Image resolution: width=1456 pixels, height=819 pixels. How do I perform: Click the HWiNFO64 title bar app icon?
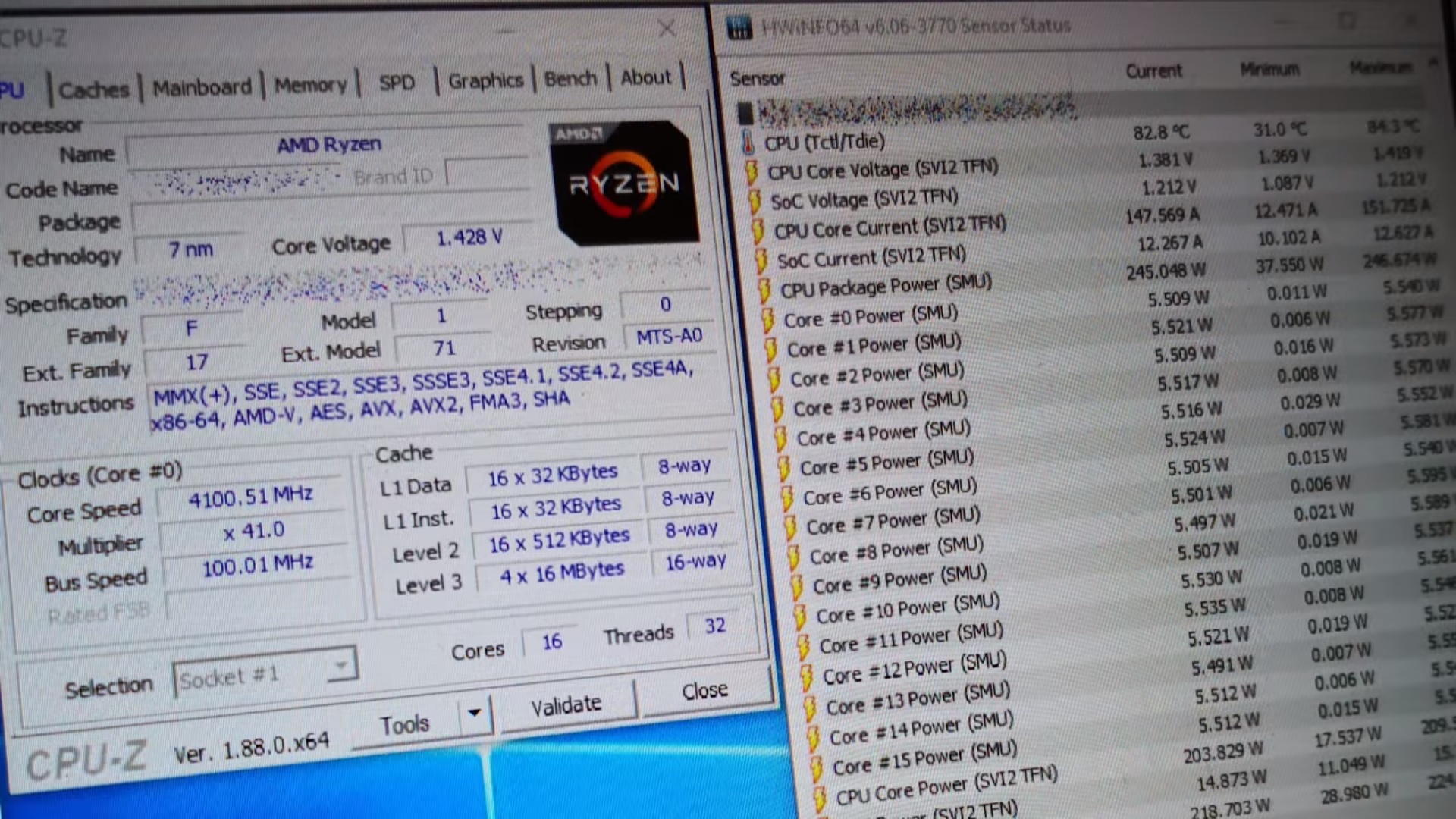pyautogui.click(x=739, y=28)
